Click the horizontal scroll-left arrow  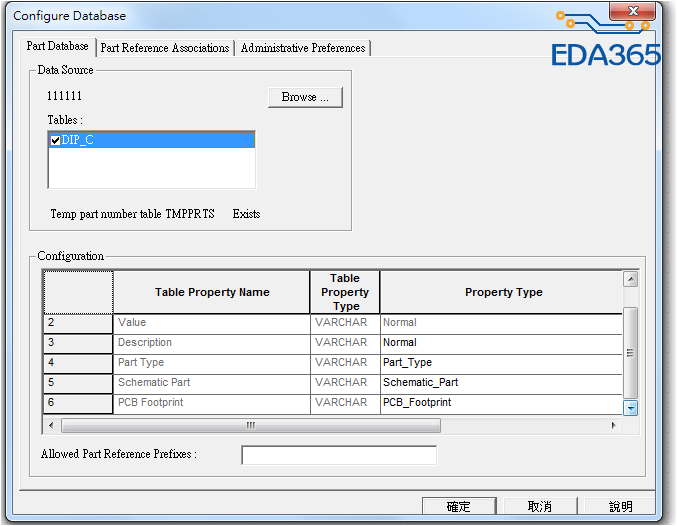click(51, 425)
